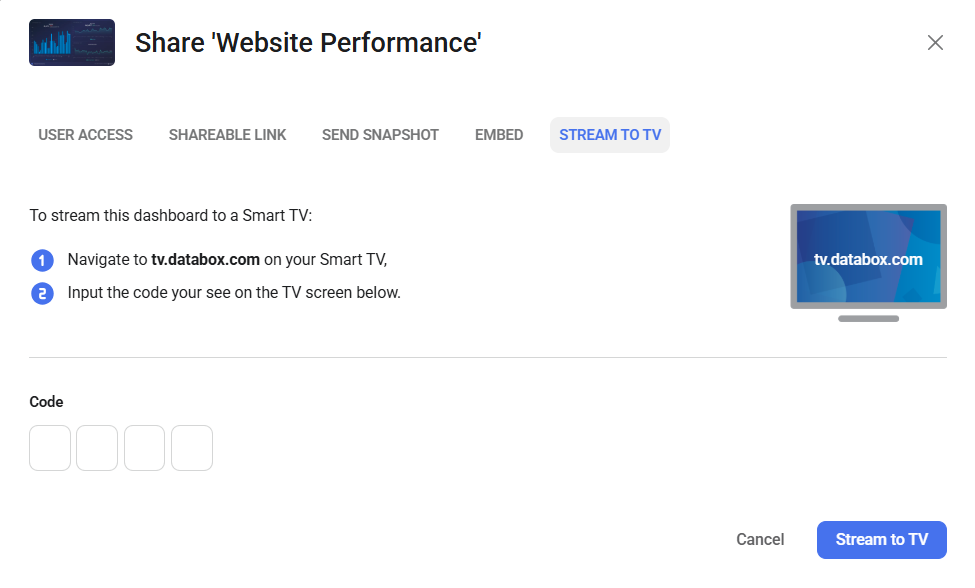Click the blue Stream to TV button
The width and height of the screenshot is (975, 588).
pos(882,540)
